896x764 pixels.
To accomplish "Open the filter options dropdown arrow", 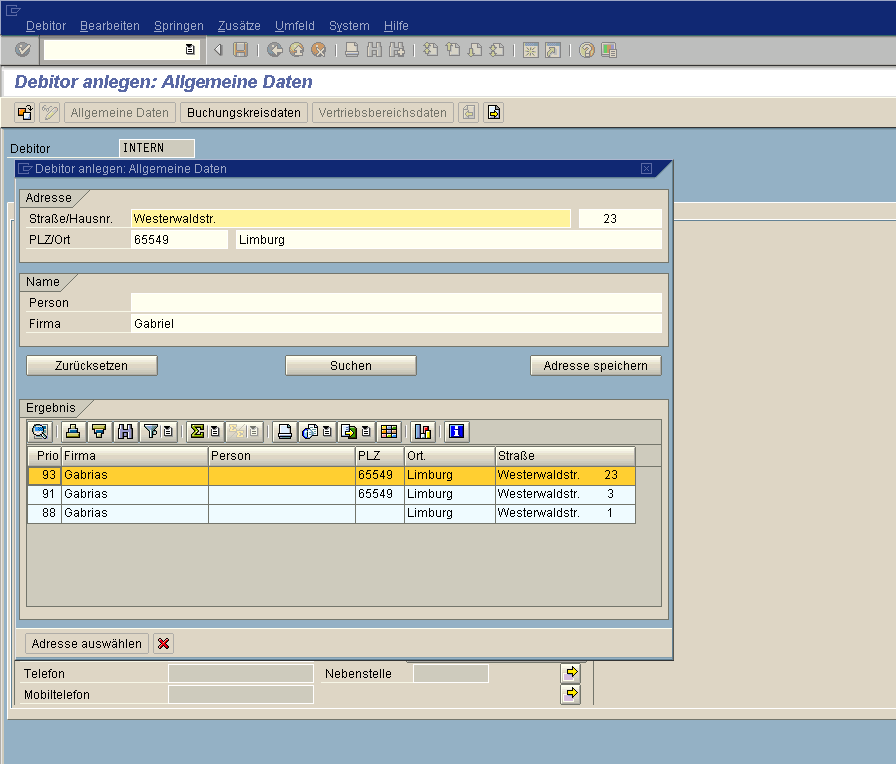I will 168,431.
